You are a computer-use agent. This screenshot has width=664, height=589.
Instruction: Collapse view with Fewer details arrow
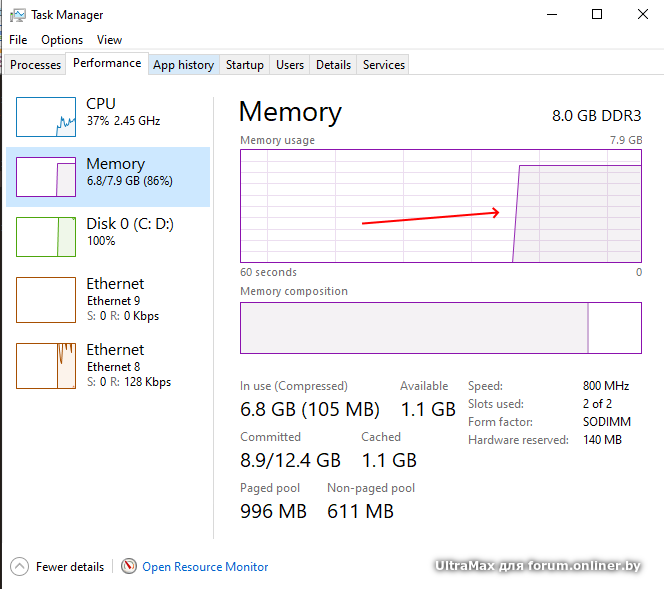[x=19, y=566]
